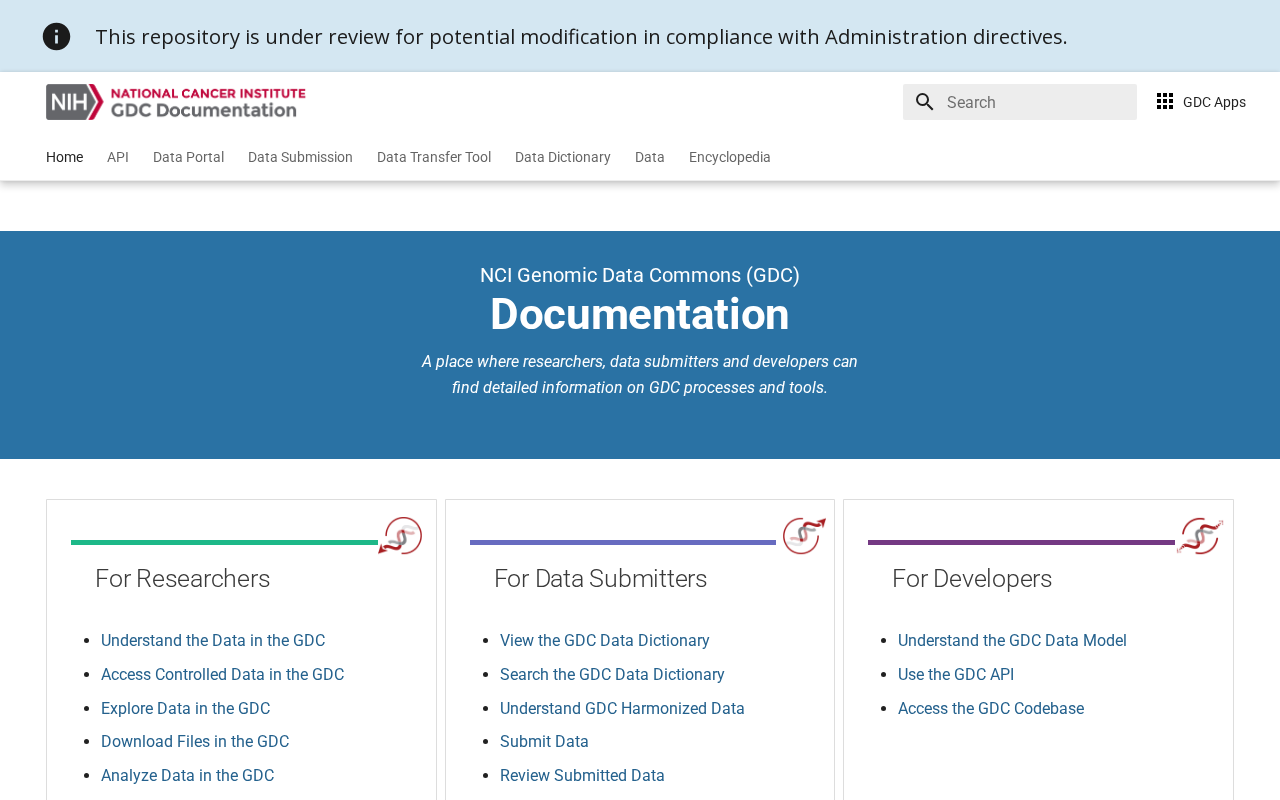Click the NCI Genomic Data Commons (GDC) subtitle
This screenshot has width=1280, height=800.
640,275
